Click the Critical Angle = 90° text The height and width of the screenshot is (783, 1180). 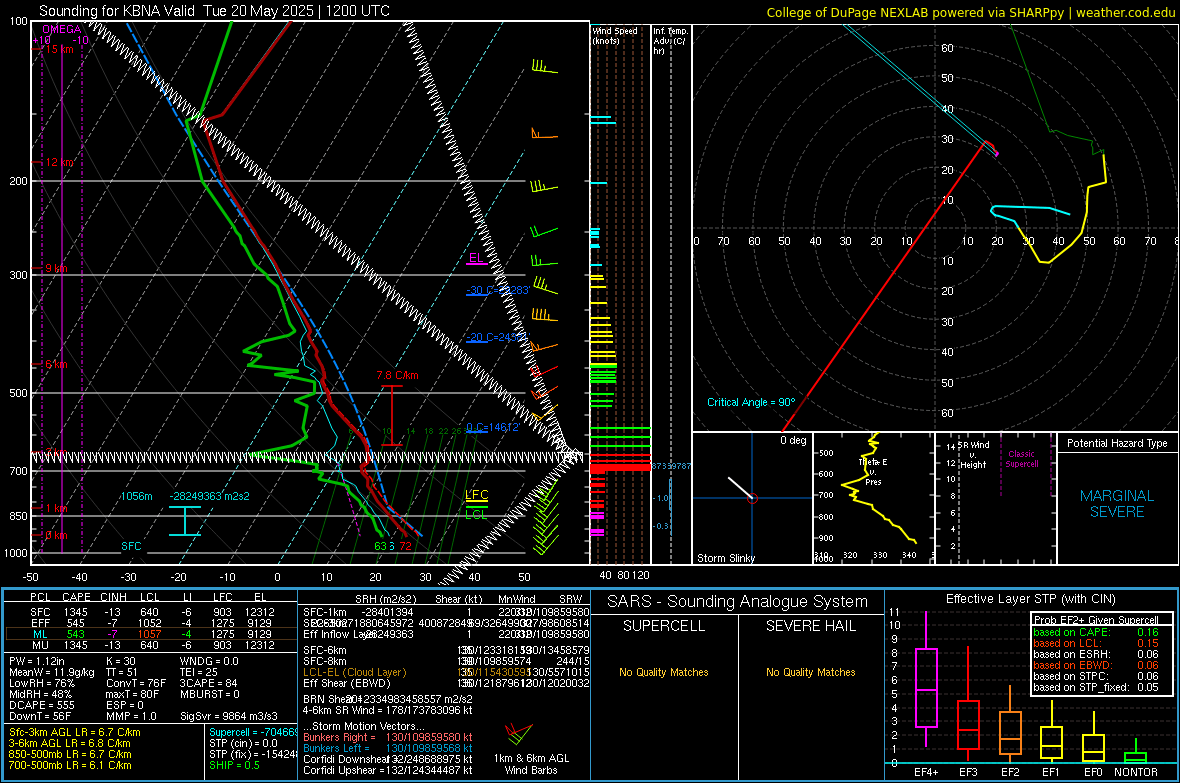pos(751,402)
